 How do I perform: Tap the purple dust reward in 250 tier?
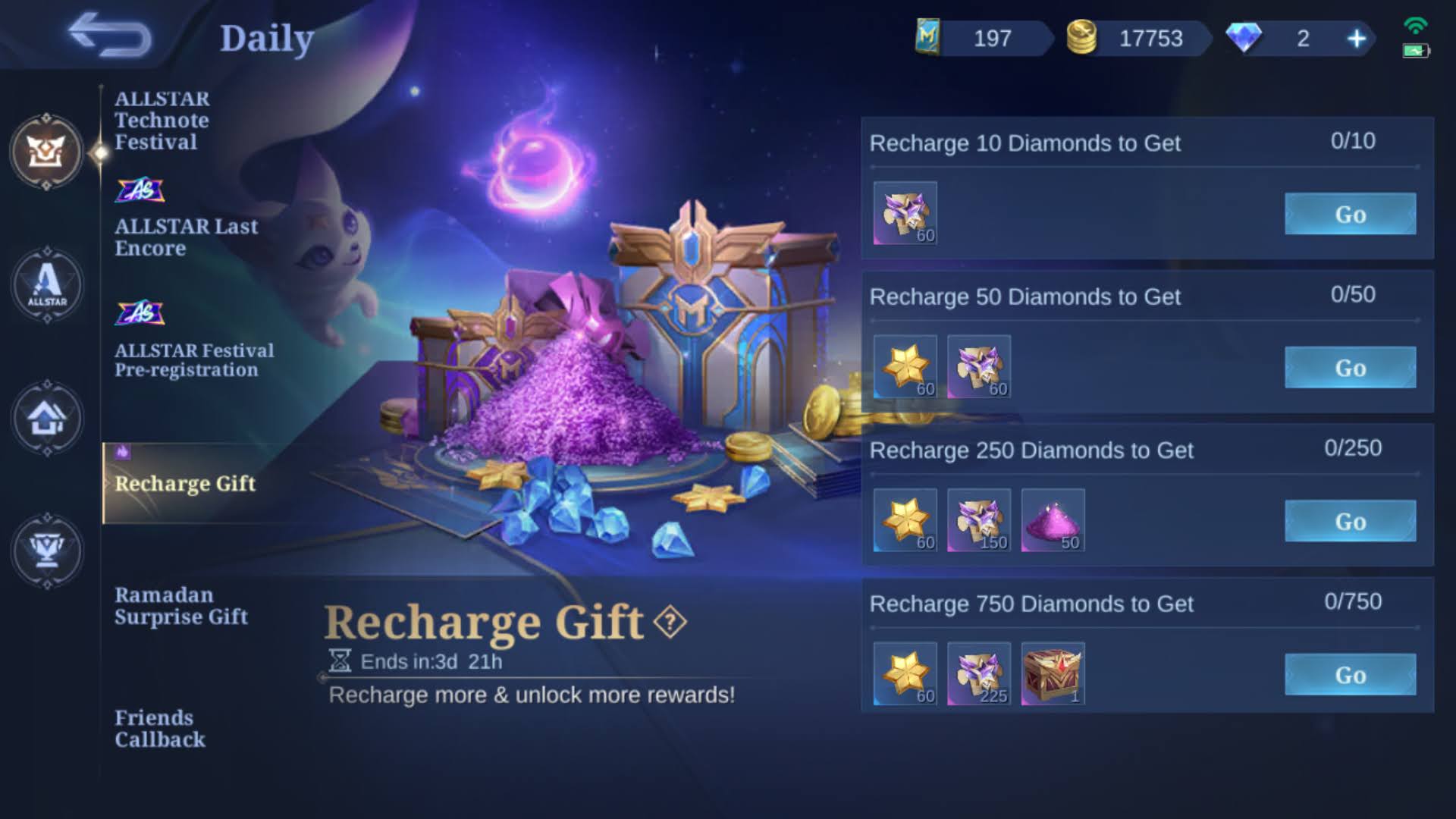[1053, 520]
